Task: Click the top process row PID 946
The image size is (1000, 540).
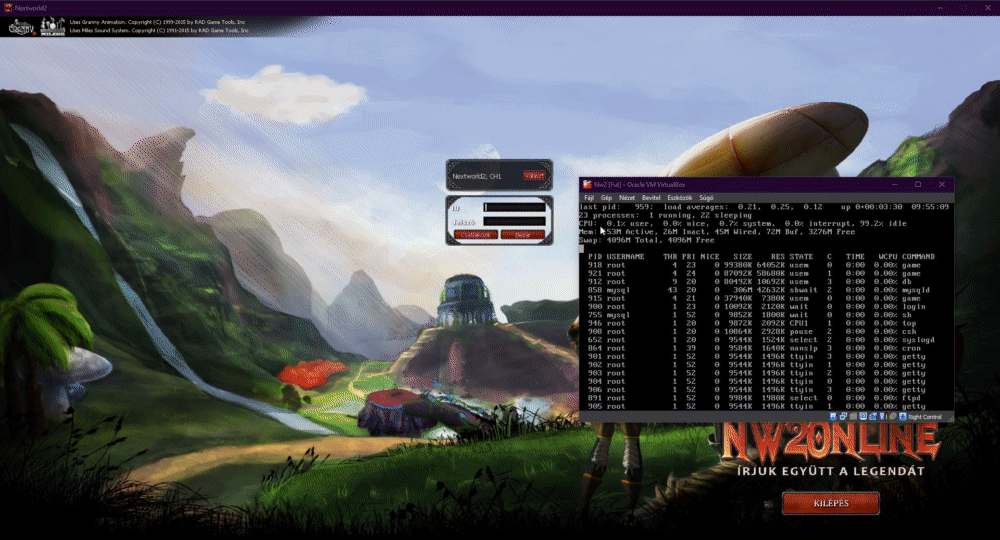Action: point(751,323)
